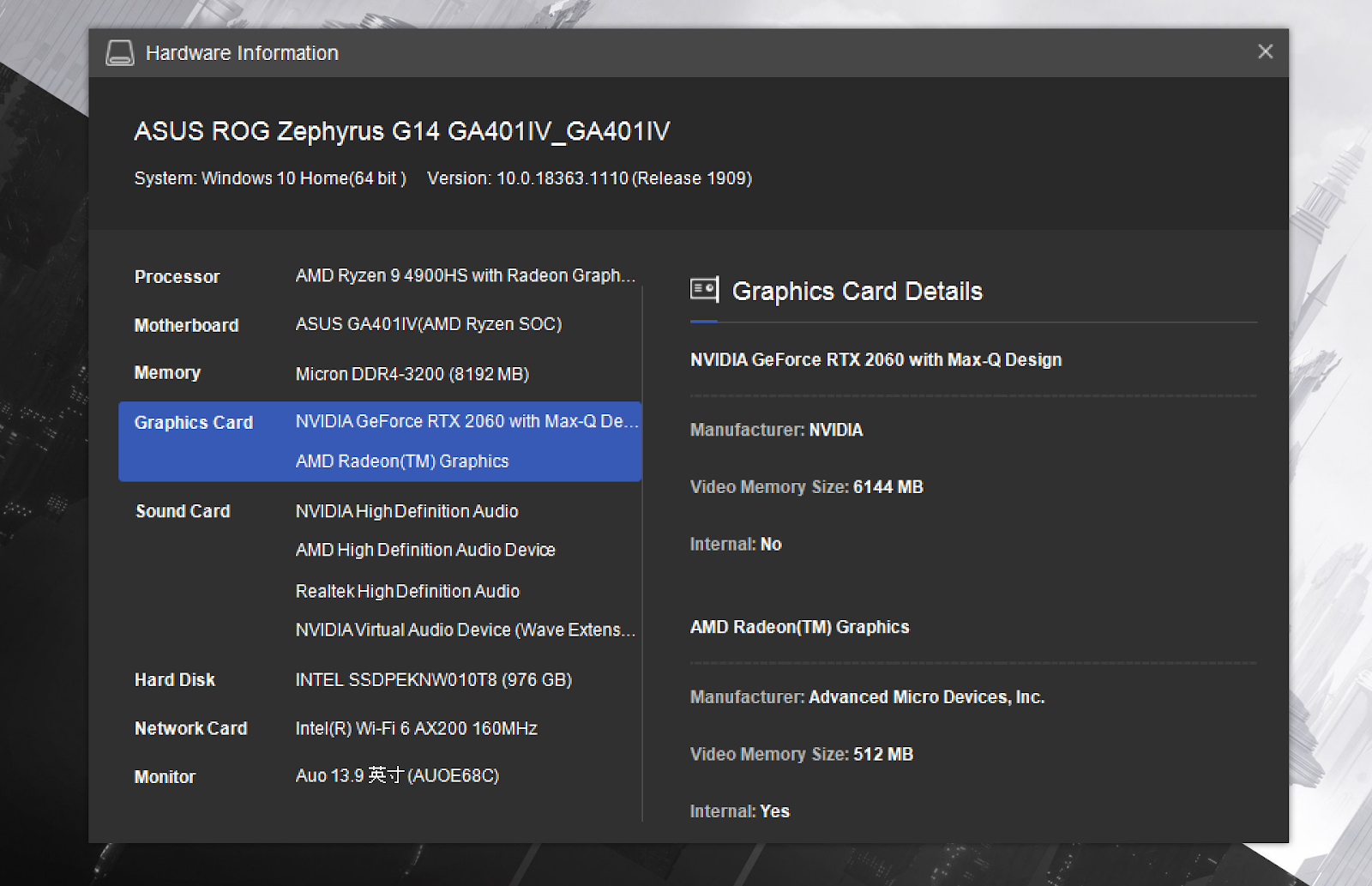Click the AMD High Definition Audio Device entry
The width and height of the screenshot is (1372, 886).
[x=425, y=550]
